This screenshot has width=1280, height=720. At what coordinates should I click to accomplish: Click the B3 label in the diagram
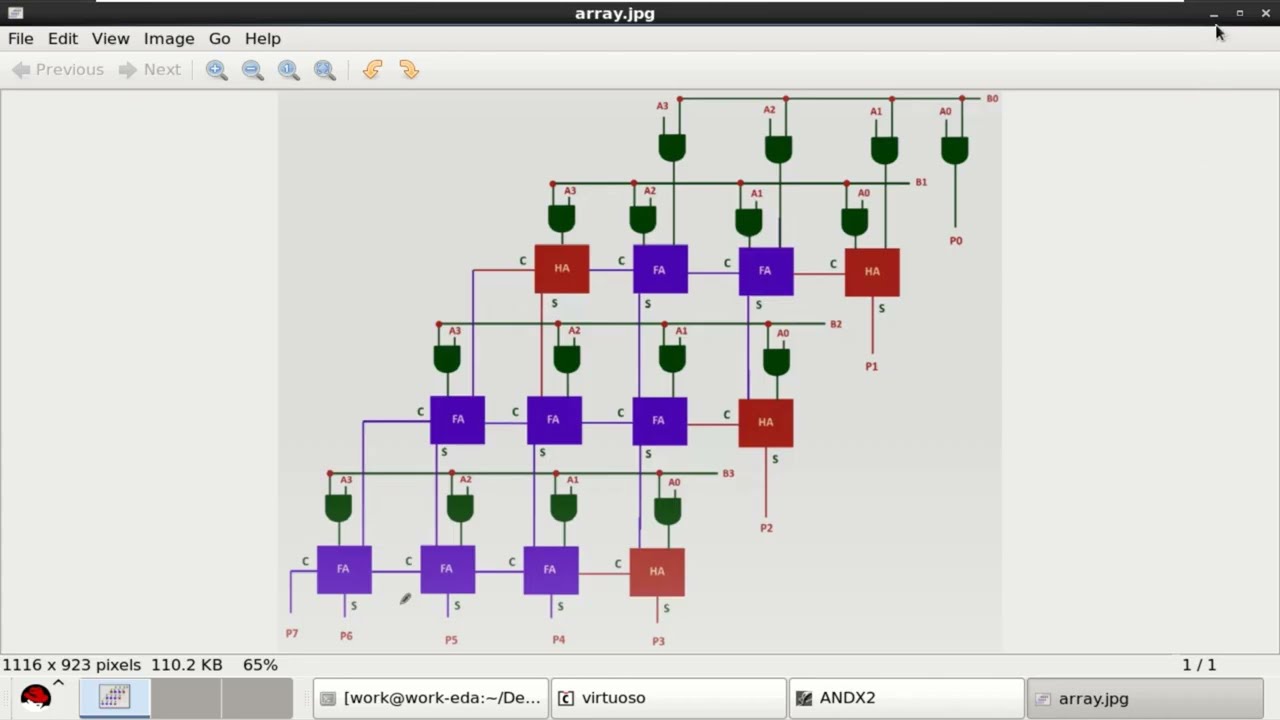728,473
